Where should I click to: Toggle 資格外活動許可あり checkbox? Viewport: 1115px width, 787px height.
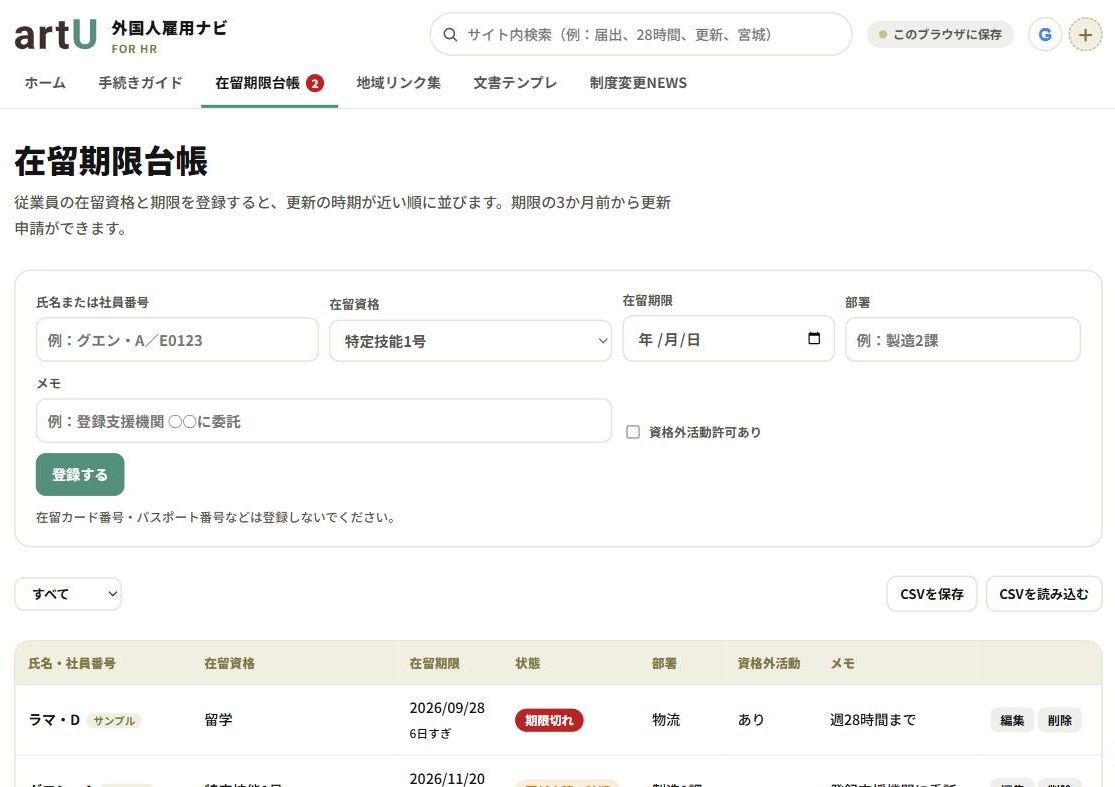(x=633, y=432)
